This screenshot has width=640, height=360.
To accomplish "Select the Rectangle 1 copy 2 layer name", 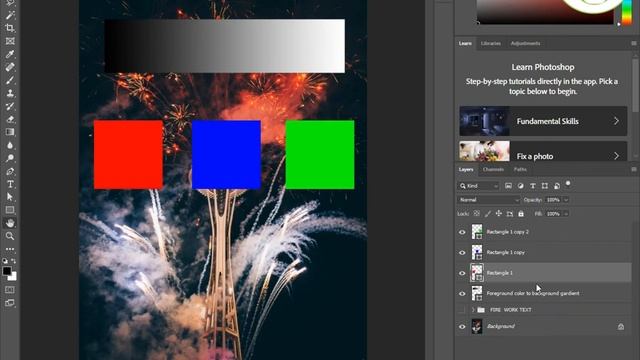I will click(x=507, y=232).
